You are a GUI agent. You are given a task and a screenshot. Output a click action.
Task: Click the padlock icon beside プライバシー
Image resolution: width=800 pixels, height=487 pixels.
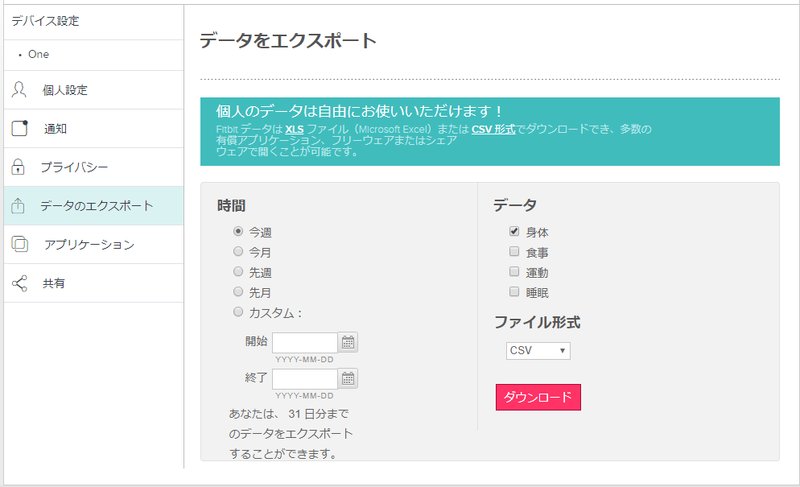coord(18,167)
